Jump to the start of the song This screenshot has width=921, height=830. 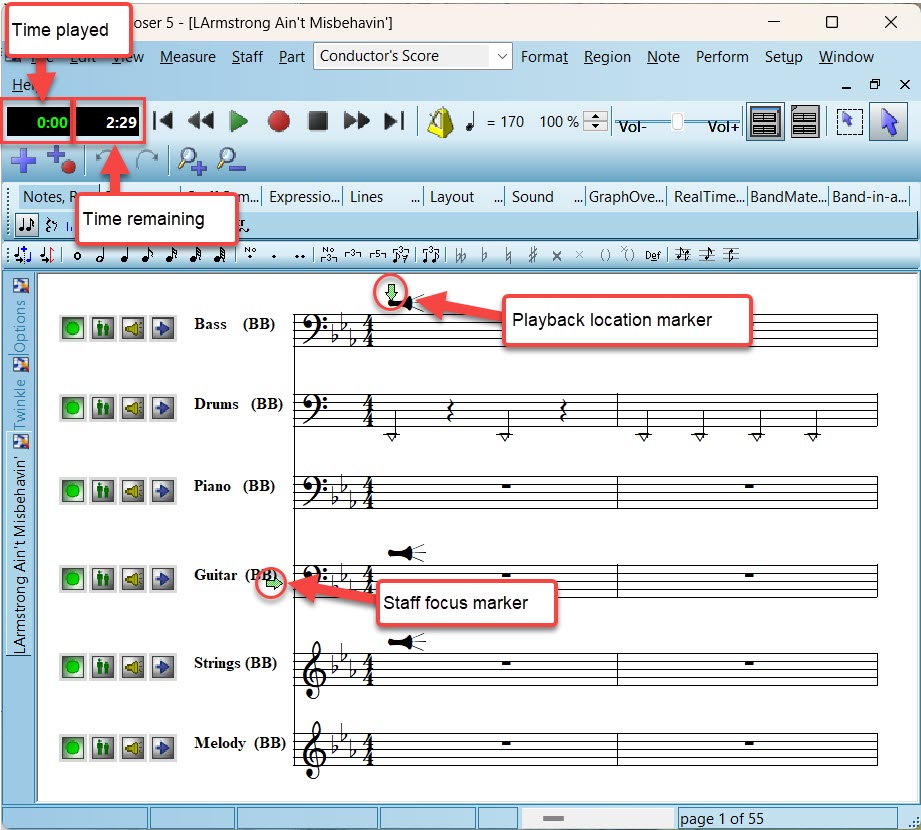coord(163,122)
